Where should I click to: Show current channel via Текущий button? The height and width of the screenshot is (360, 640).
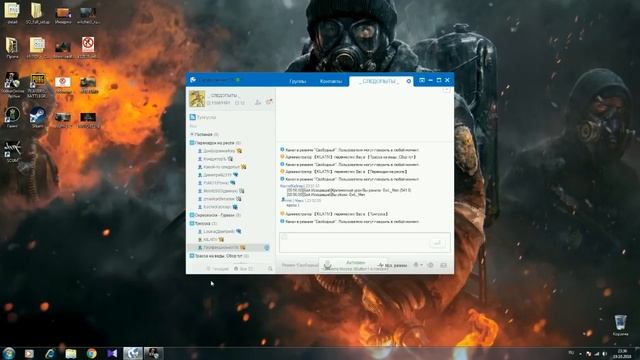point(218,269)
